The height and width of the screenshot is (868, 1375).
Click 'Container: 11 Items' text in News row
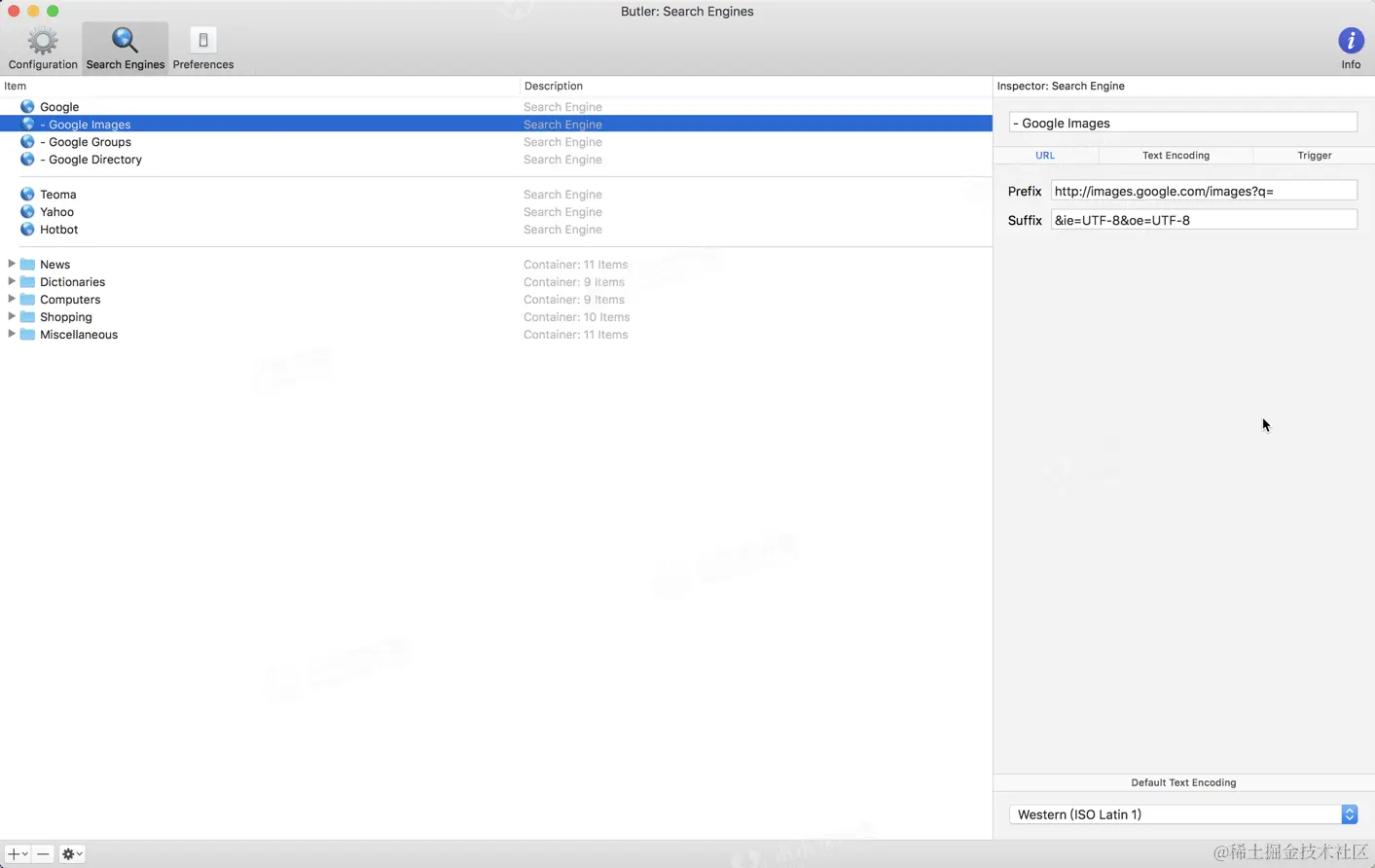pyautogui.click(x=575, y=265)
